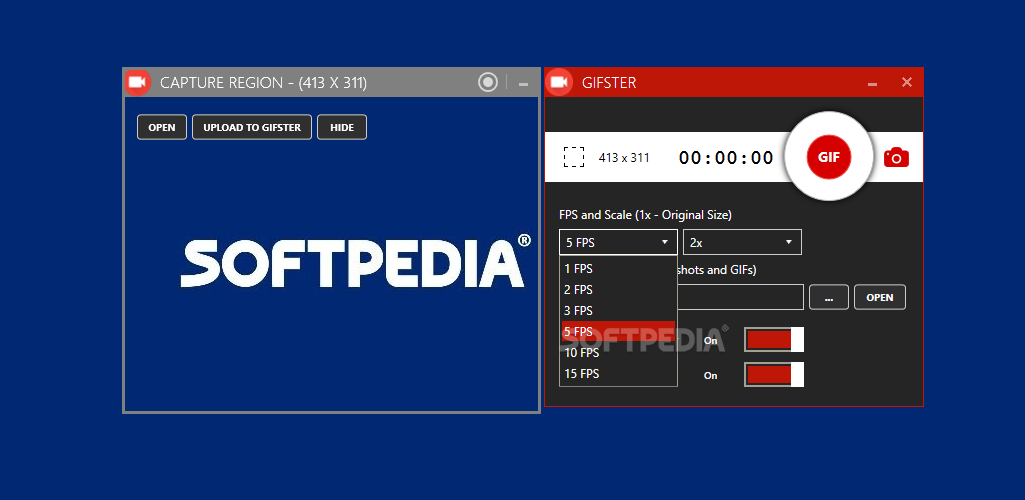
Task: Click the camcorder logo in Gifster title bar
Action: point(558,82)
